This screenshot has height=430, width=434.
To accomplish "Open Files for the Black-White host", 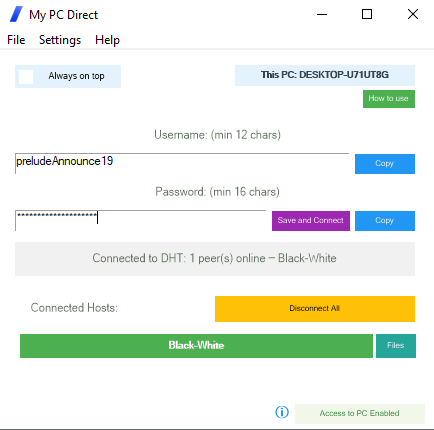I will coord(396,346).
